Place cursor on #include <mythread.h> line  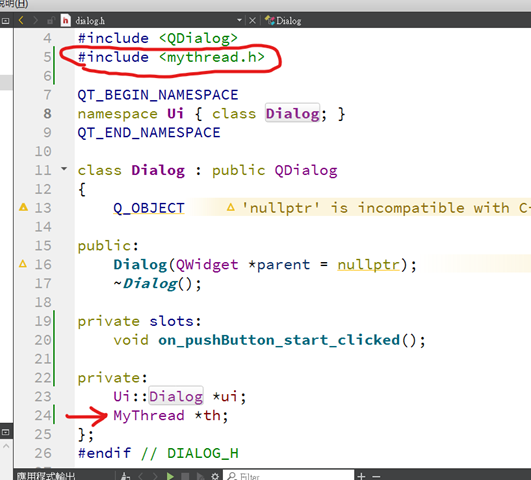[x=171, y=57]
